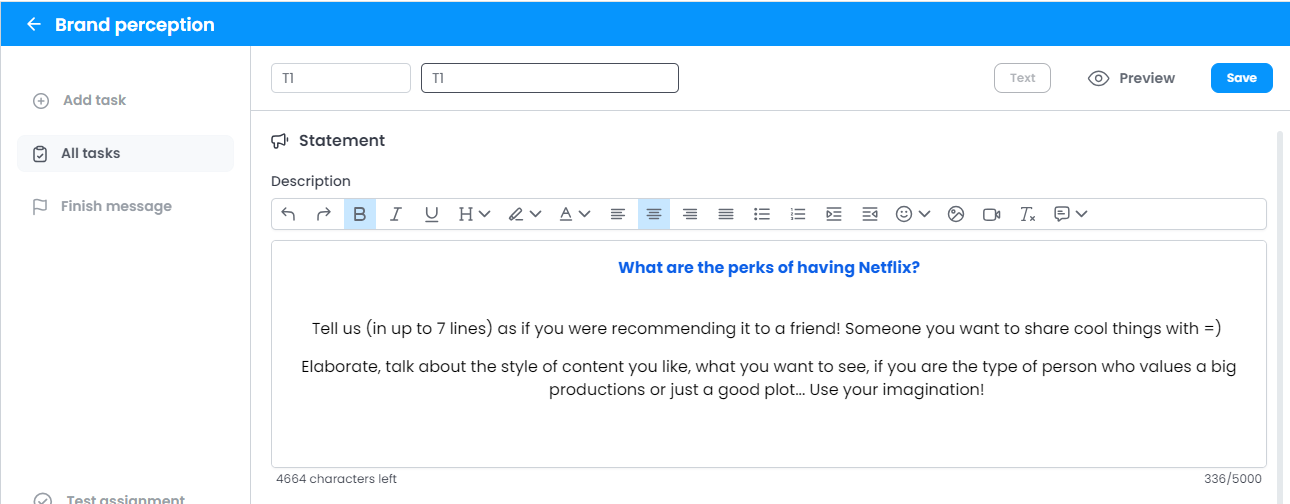
Task: Click the Brand perception title
Action: pyautogui.click(x=135, y=24)
